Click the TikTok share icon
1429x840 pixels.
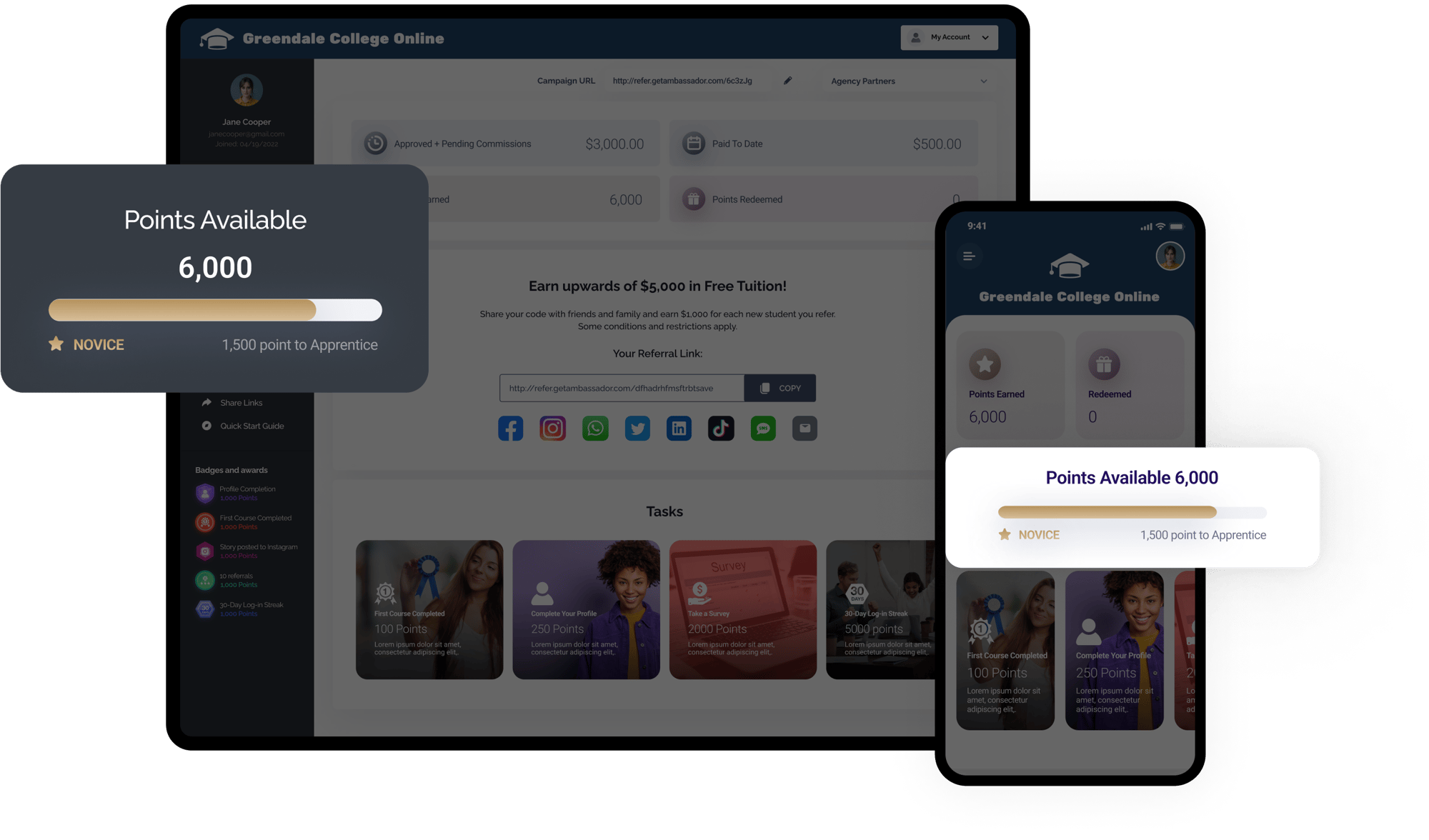[x=719, y=428]
